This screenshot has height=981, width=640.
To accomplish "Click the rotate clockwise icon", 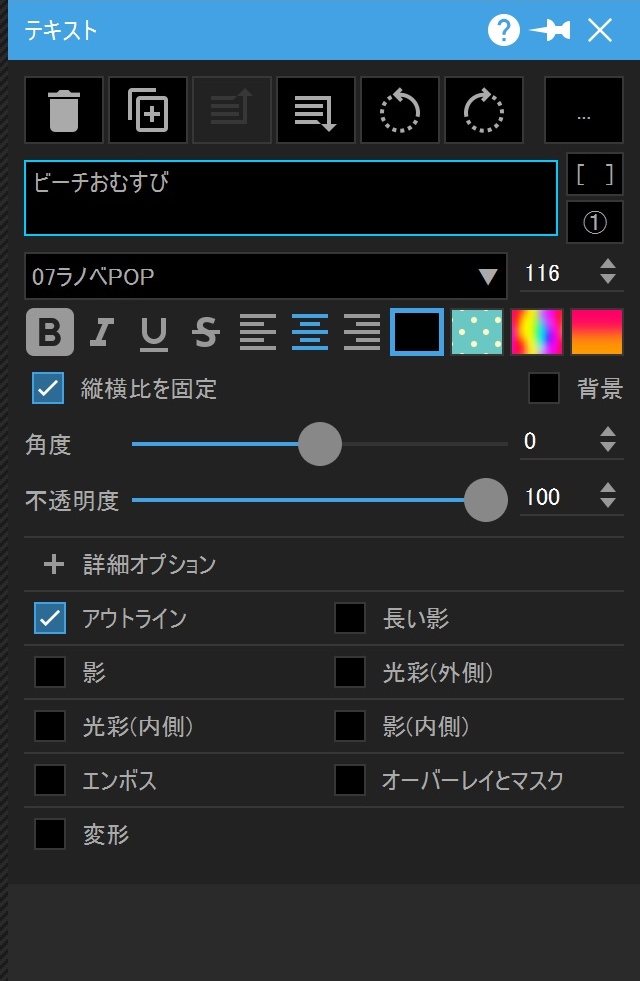I will coord(484,110).
